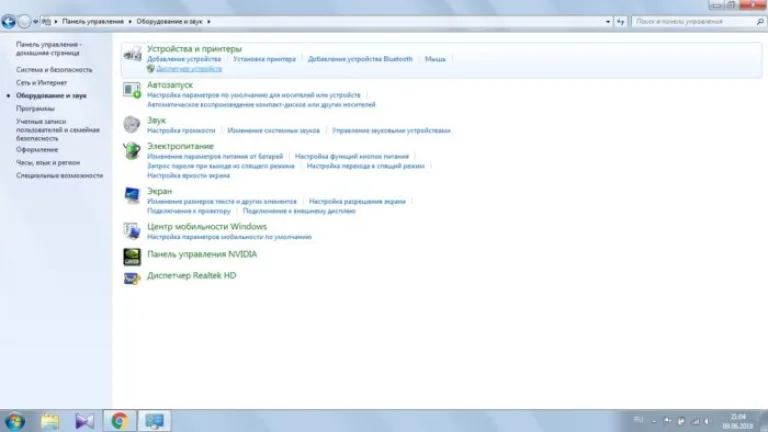This screenshot has height=432, width=768.
Task: Click Добавление устройства Bluetooth link
Action: click(360, 59)
